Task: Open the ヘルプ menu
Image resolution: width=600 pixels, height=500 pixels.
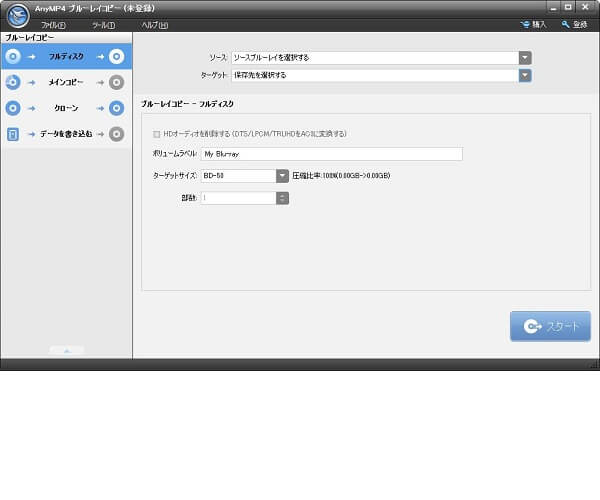Action: point(154,25)
